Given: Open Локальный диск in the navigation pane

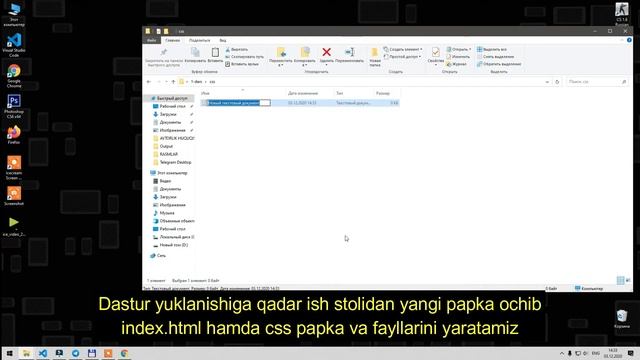Looking at the screenshot, I should click(173, 237).
